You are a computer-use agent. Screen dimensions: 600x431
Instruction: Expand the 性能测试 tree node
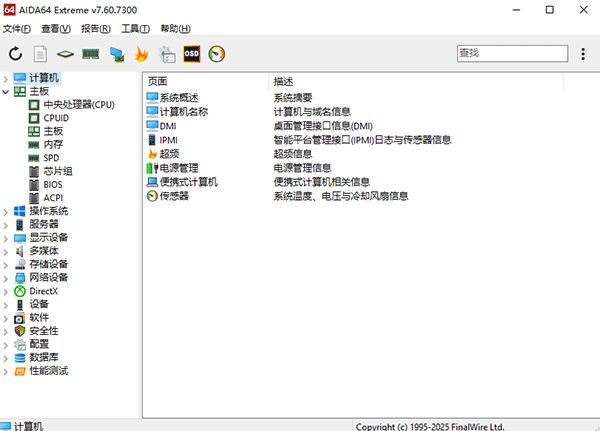(x=5, y=372)
